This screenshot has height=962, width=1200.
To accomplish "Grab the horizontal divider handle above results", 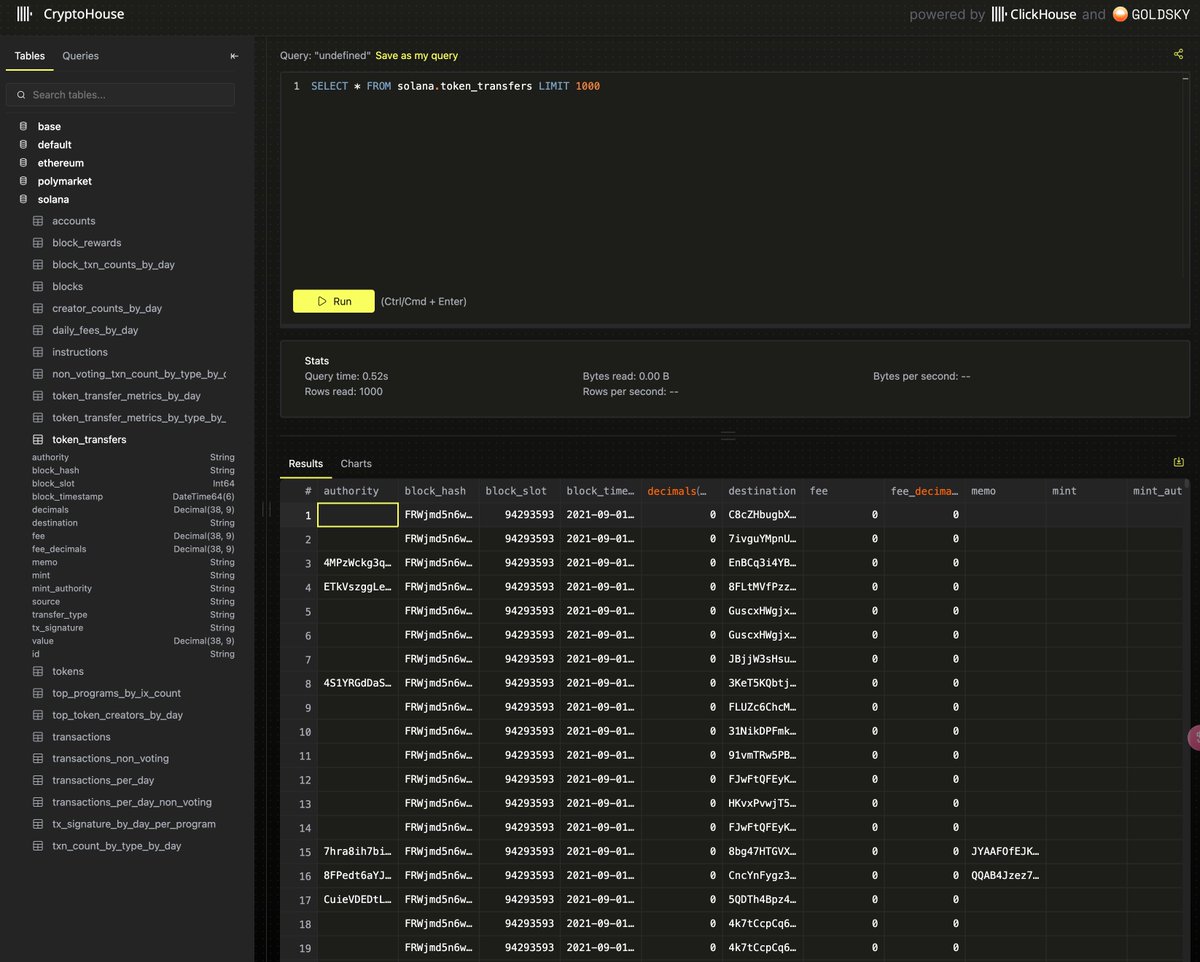I will coord(728,435).
